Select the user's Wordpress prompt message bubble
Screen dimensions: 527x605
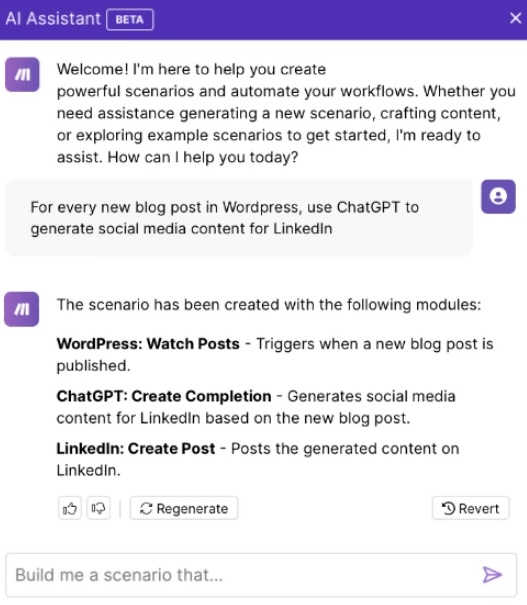[239, 218]
